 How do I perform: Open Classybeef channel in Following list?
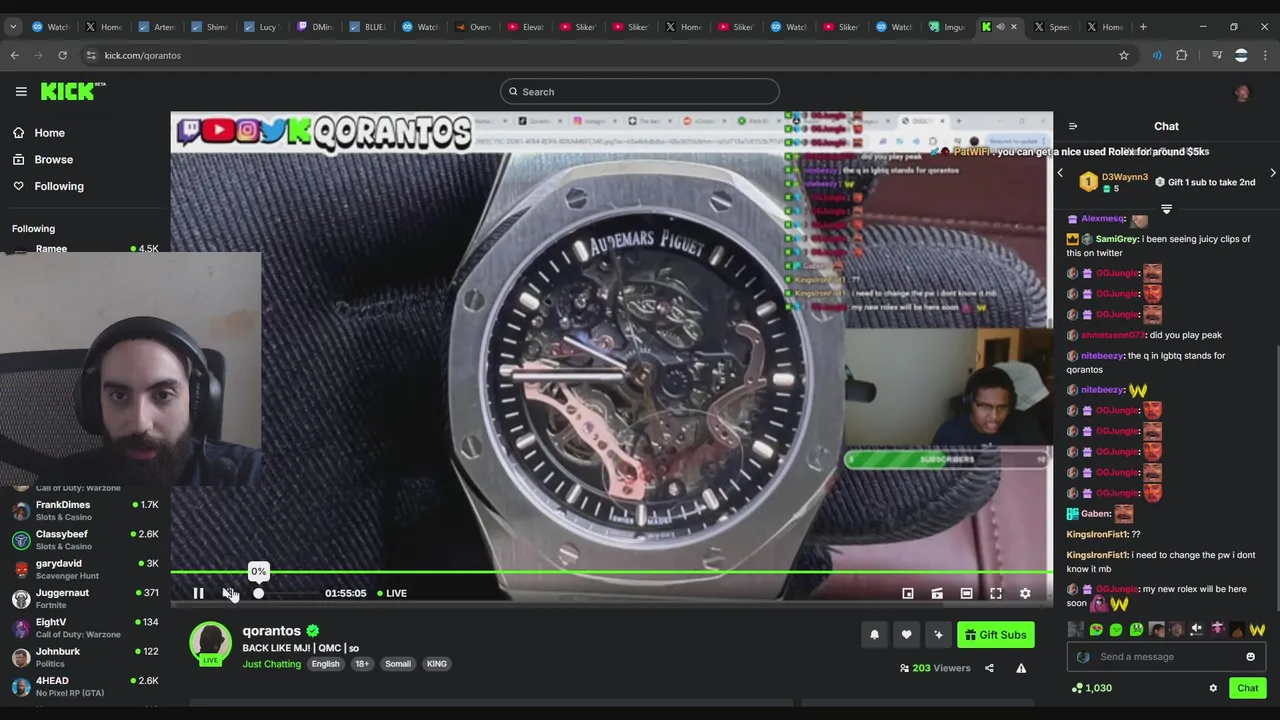point(85,540)
